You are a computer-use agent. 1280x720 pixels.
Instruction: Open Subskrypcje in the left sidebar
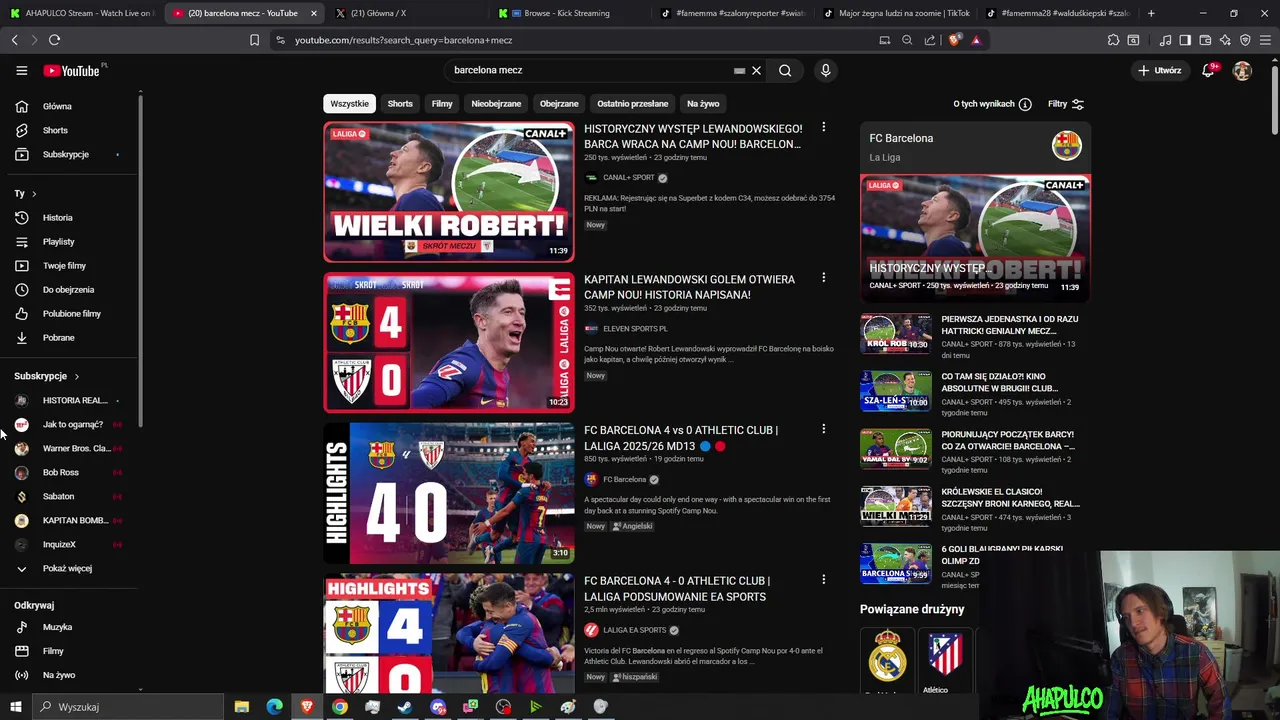point(70,154)
